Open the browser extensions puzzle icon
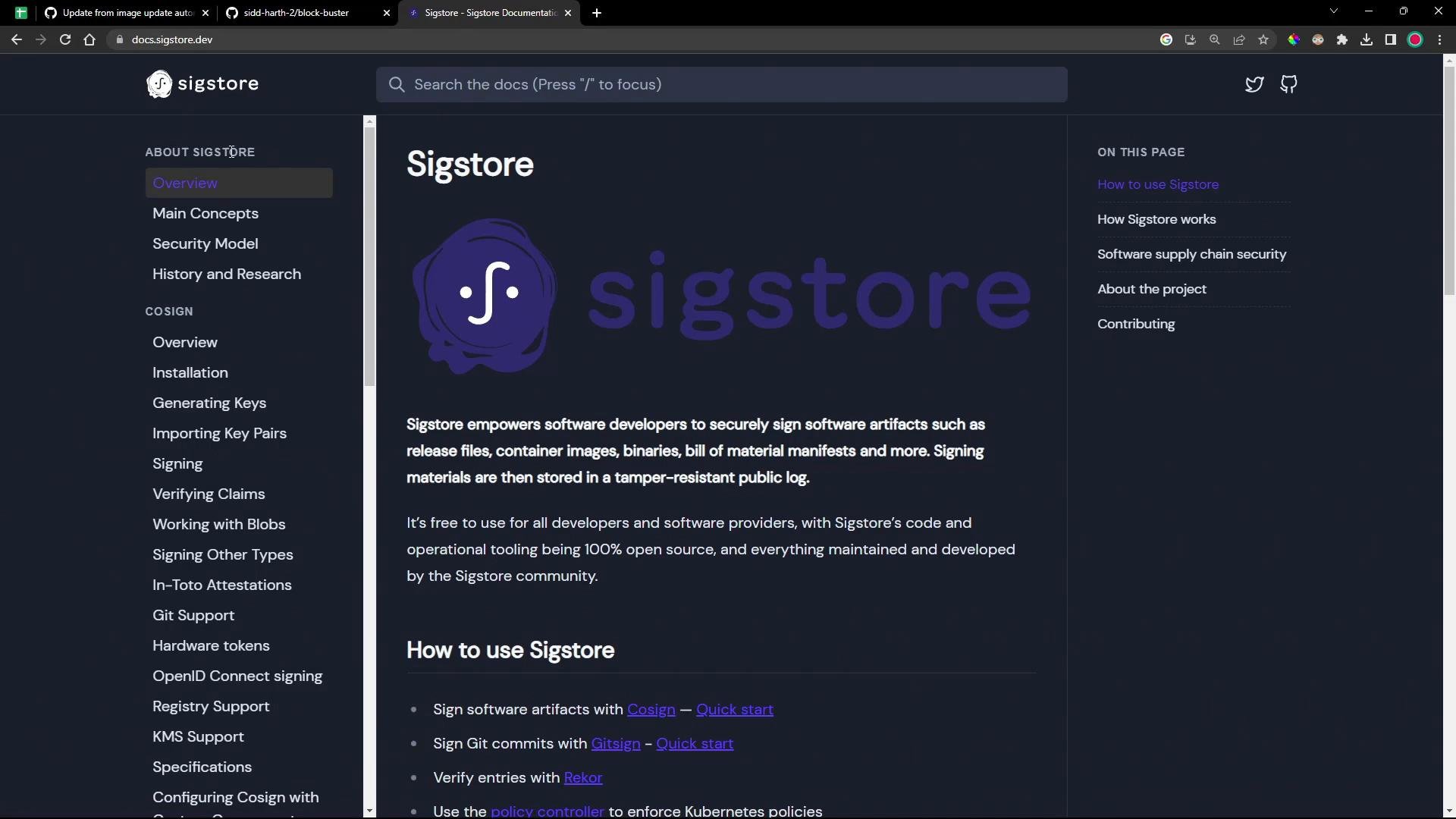The height and width of the screenshot is (819, 1456). point(1342,39)
